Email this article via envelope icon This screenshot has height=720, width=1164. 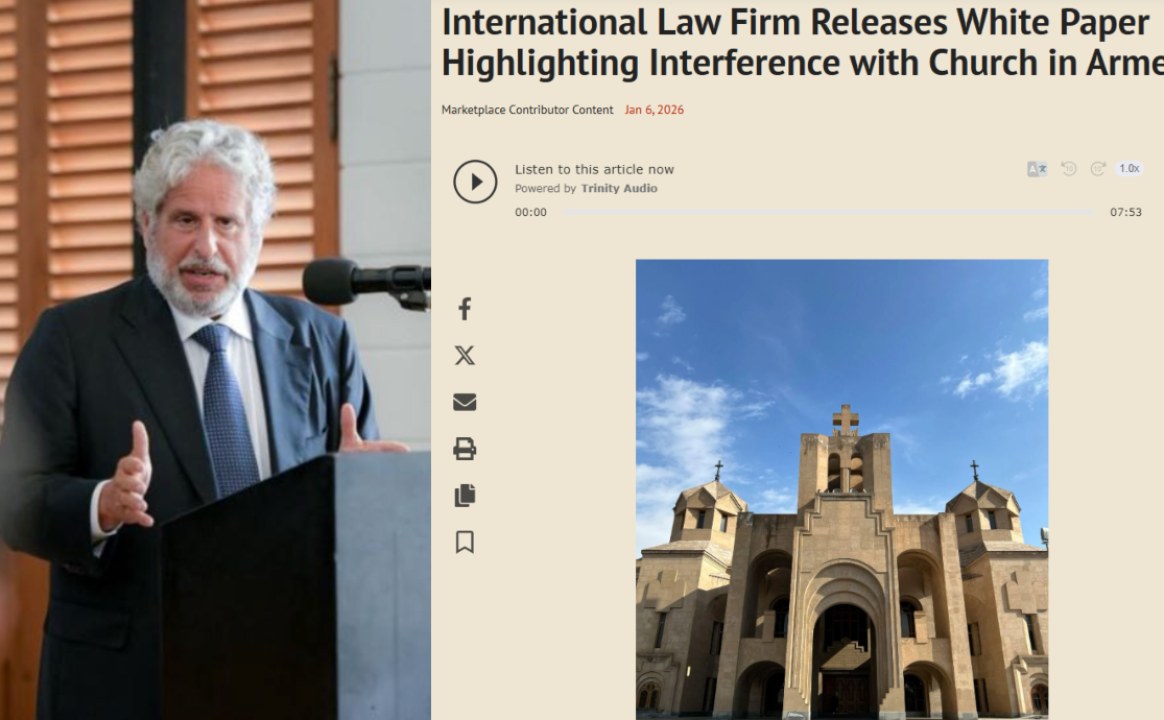click(x=465, y=402)
